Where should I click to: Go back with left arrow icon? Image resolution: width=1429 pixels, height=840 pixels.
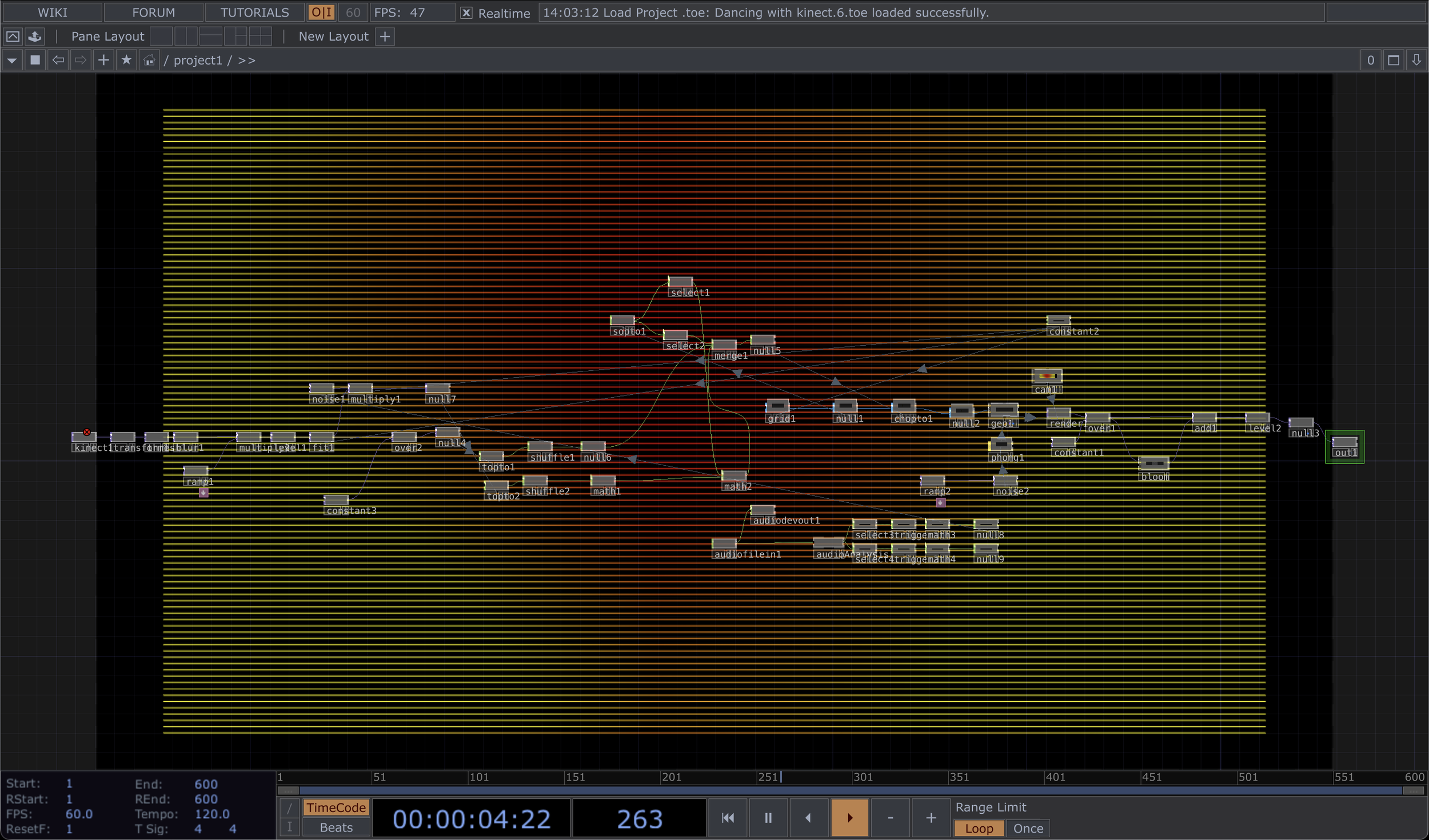tap(58, 60)
